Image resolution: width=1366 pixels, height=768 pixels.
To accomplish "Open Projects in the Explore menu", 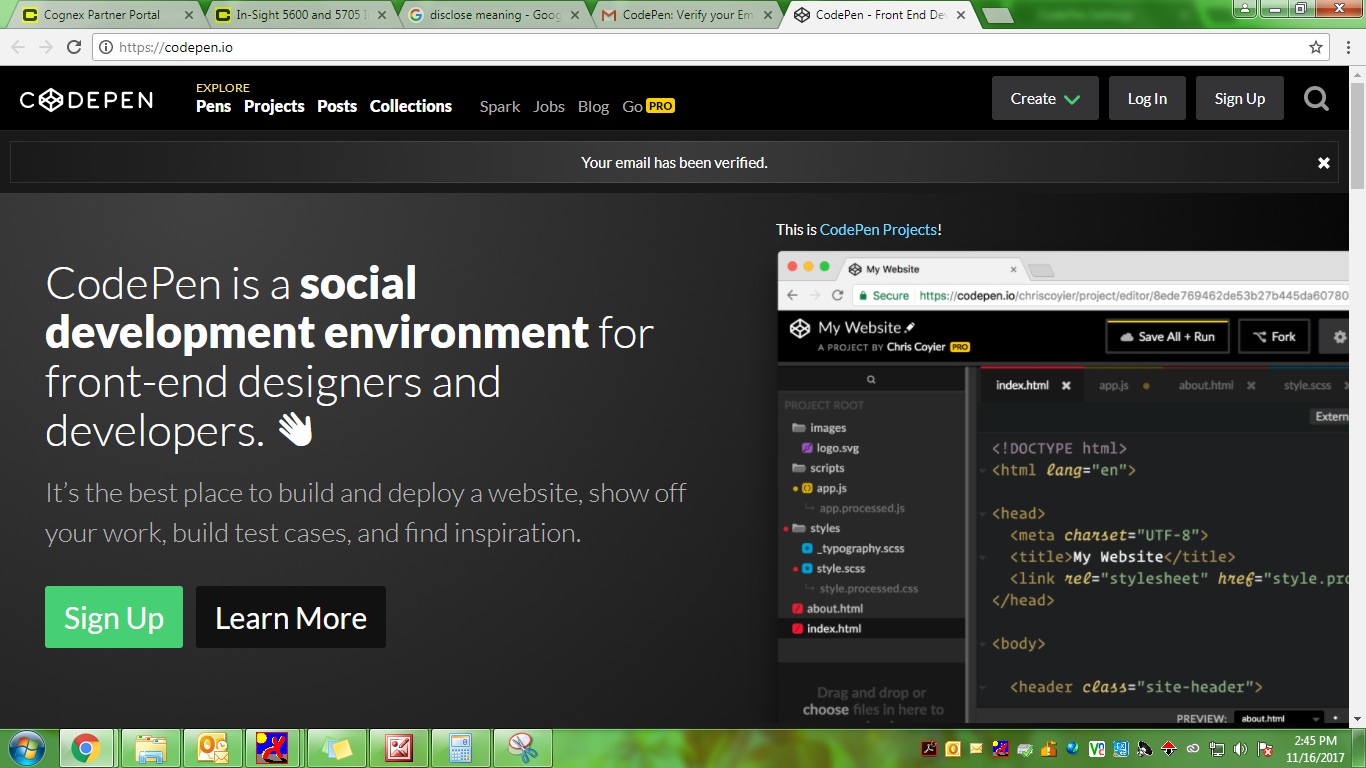I will point(274,106).
